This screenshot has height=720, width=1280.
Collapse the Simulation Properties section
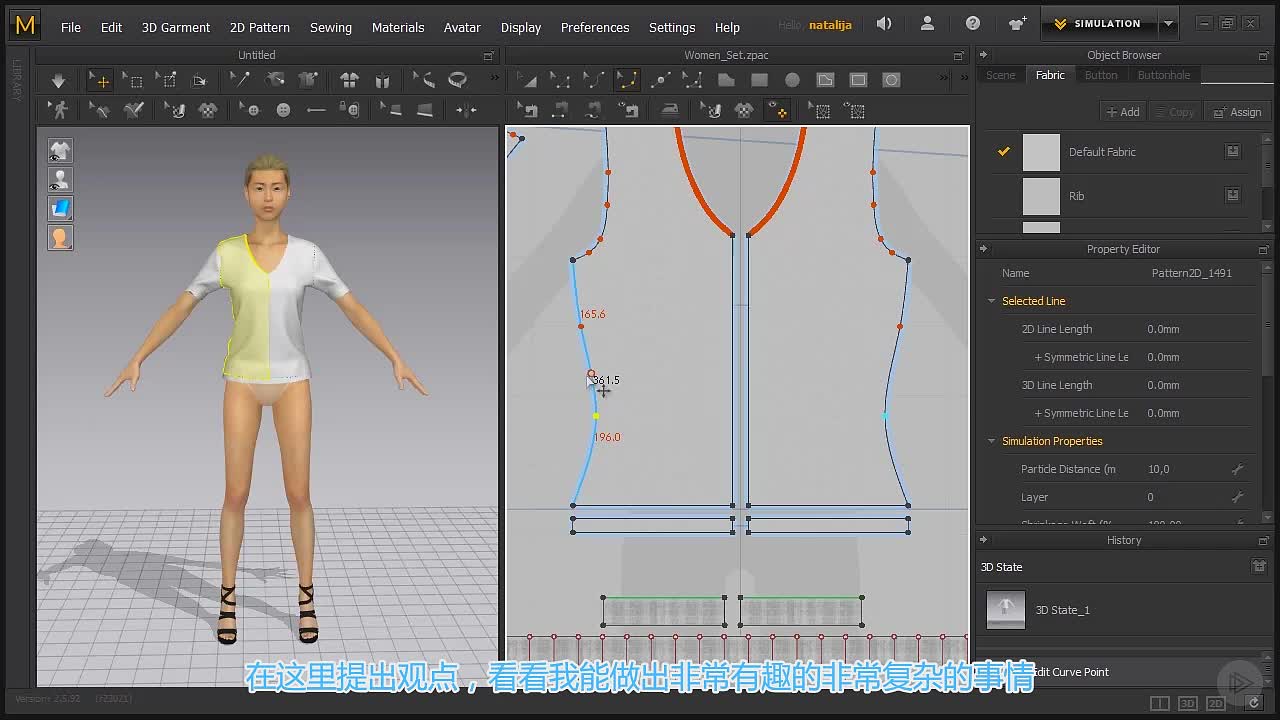[992, 441]
